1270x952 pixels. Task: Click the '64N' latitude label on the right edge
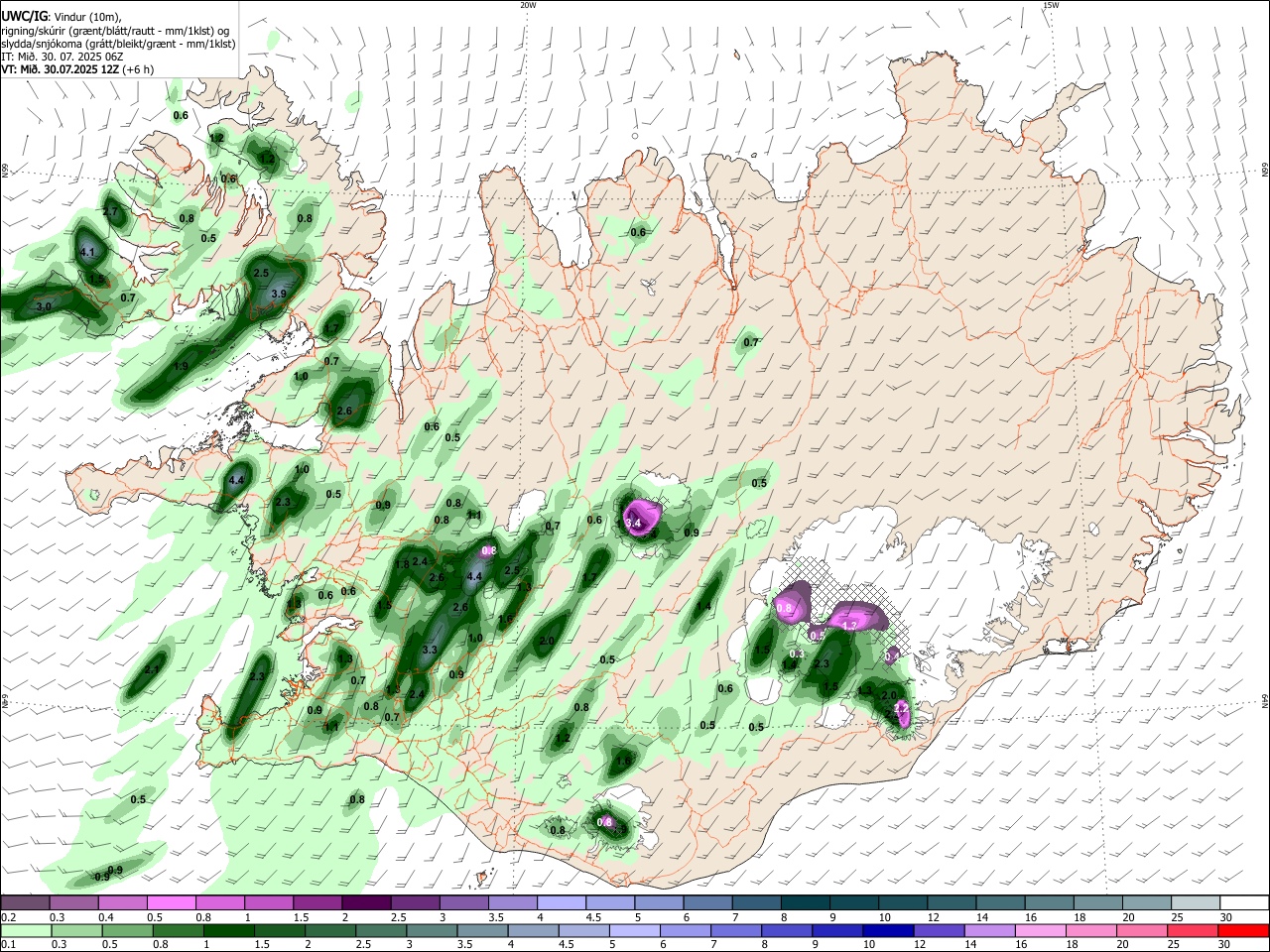tap(1264, 701)
